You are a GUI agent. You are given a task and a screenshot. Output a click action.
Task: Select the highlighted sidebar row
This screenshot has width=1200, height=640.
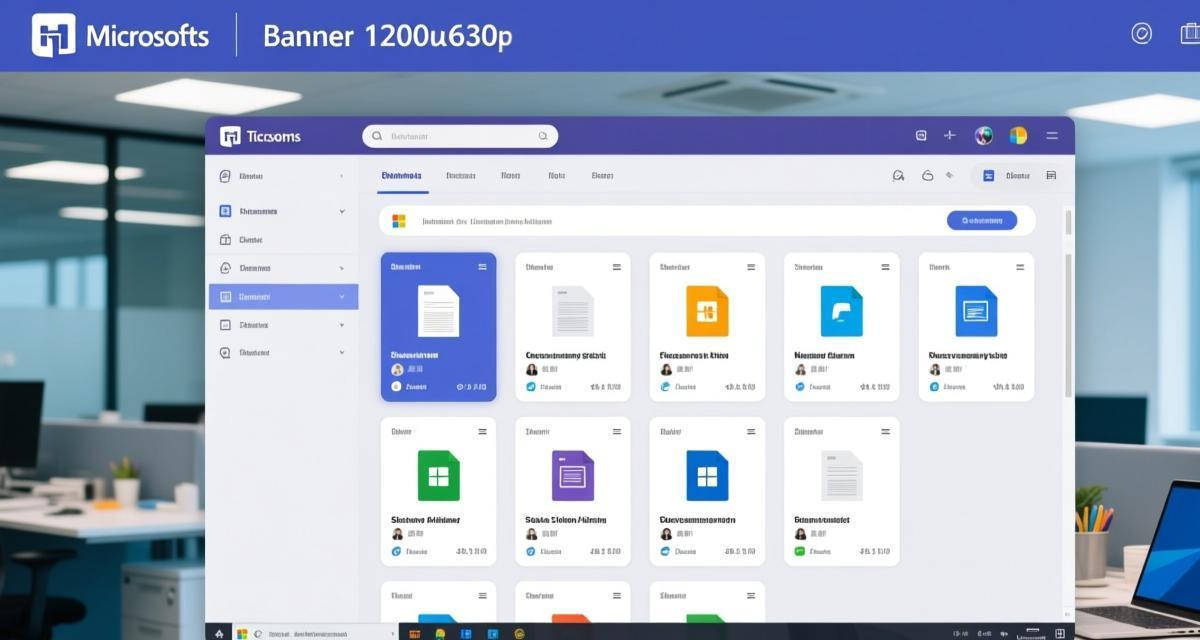[283, 297]
